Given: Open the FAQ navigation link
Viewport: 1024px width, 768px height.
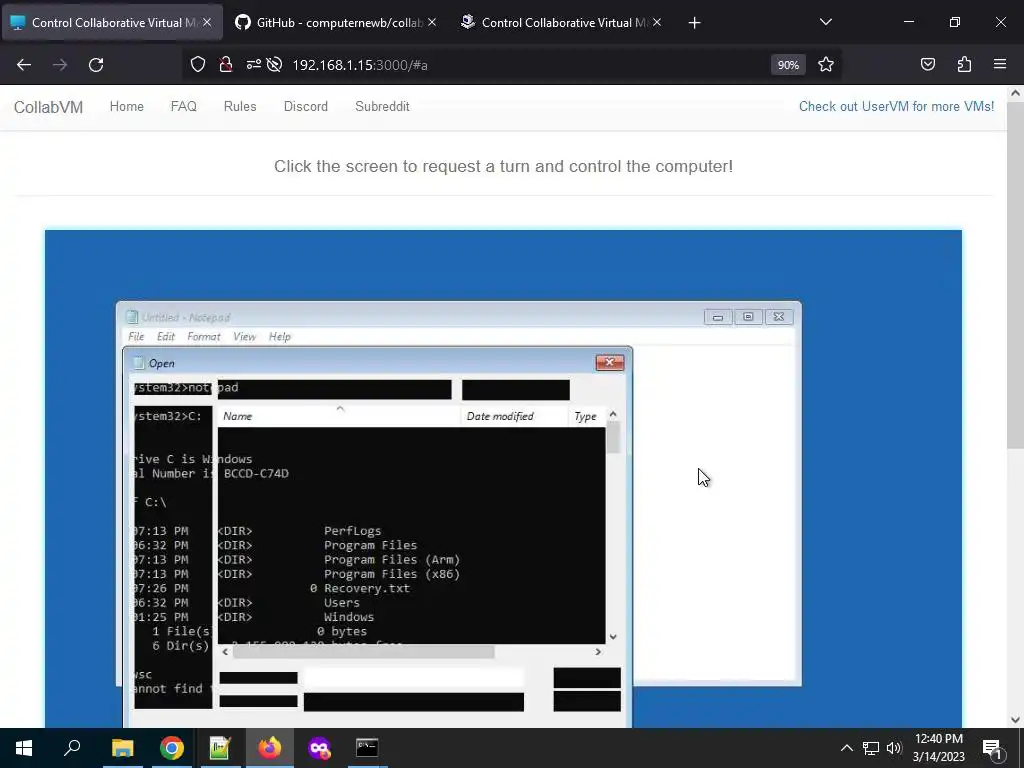Looking at the screenshot, I should coord(184,106).
